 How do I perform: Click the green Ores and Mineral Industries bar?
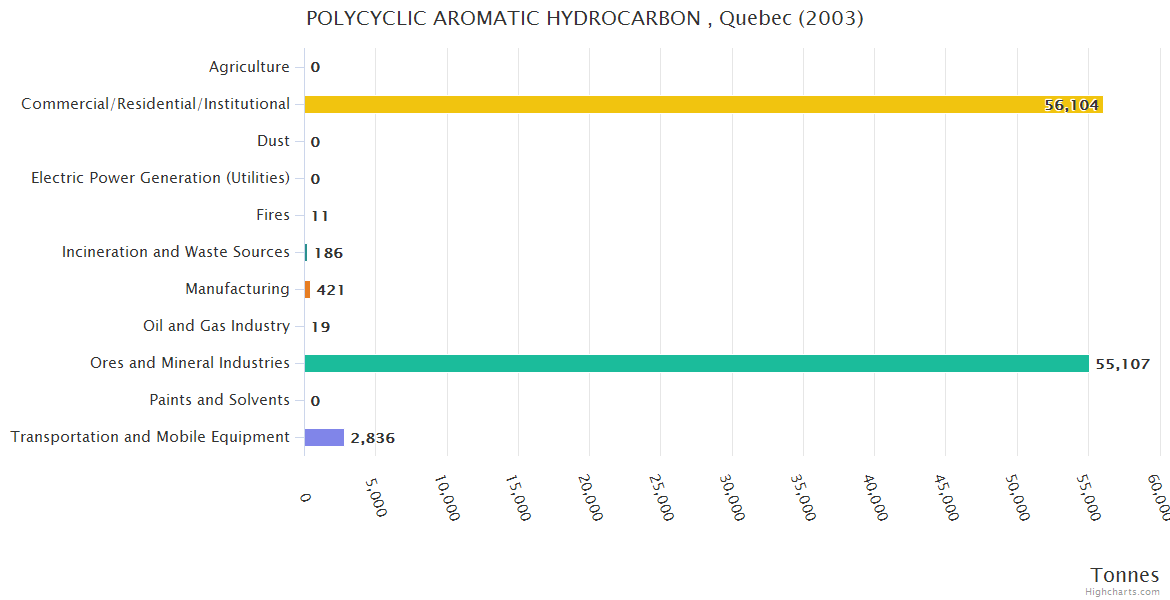coord(696,363)
